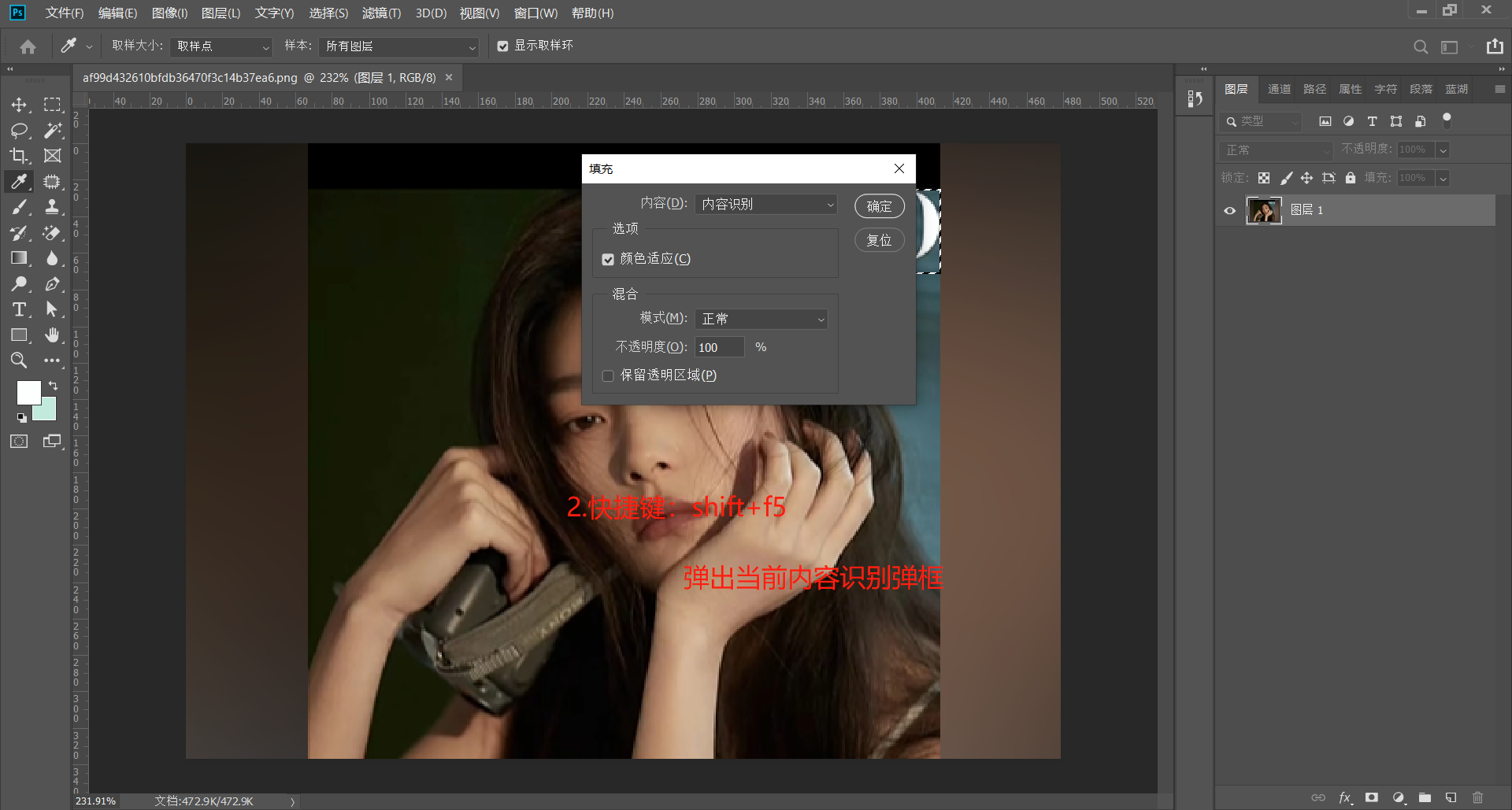Toggle lock position icon
This screenshot has height=810, width=1512.
click(x=1306, y=178)
